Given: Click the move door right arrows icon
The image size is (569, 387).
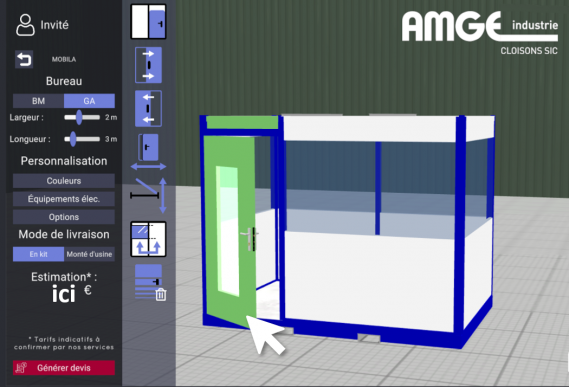Looking at the screenshot, I should 148,65.
